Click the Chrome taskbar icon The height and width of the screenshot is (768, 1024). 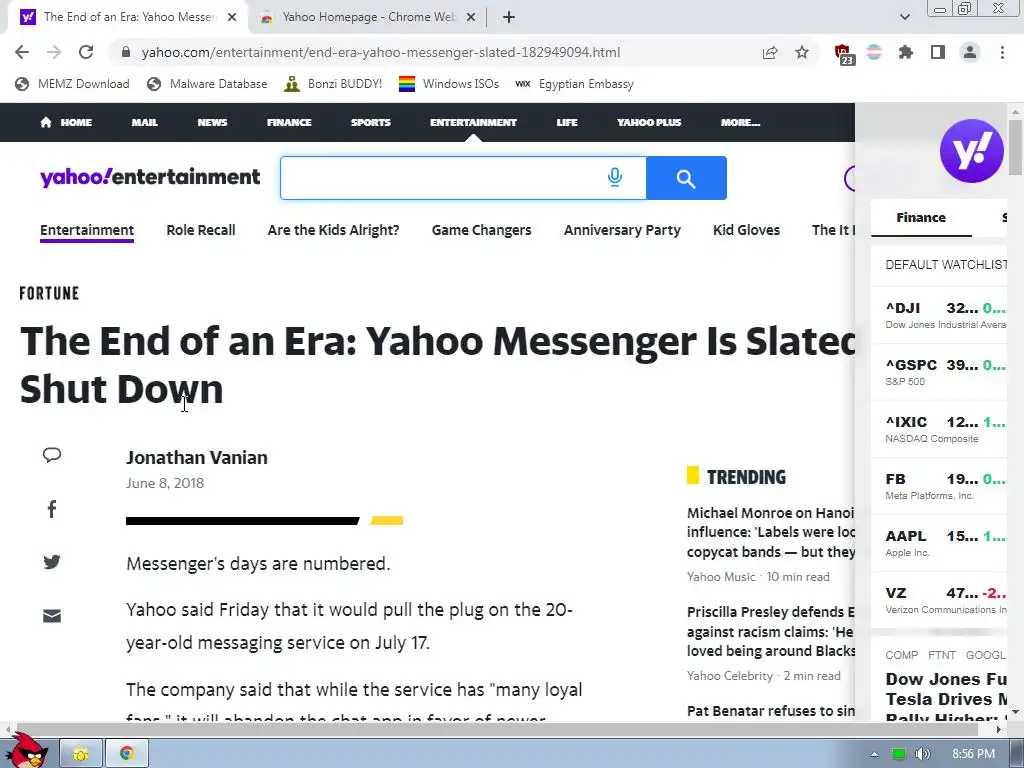(127, 754)
